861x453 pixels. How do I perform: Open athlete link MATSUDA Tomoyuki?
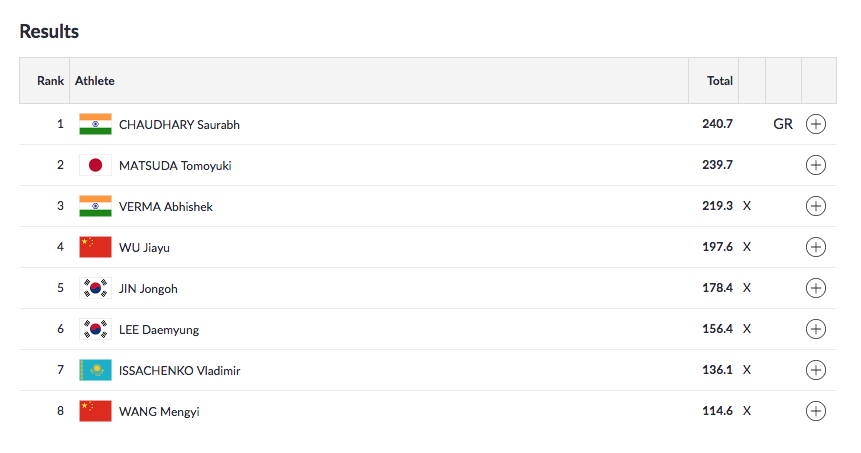tap(175, 166)
